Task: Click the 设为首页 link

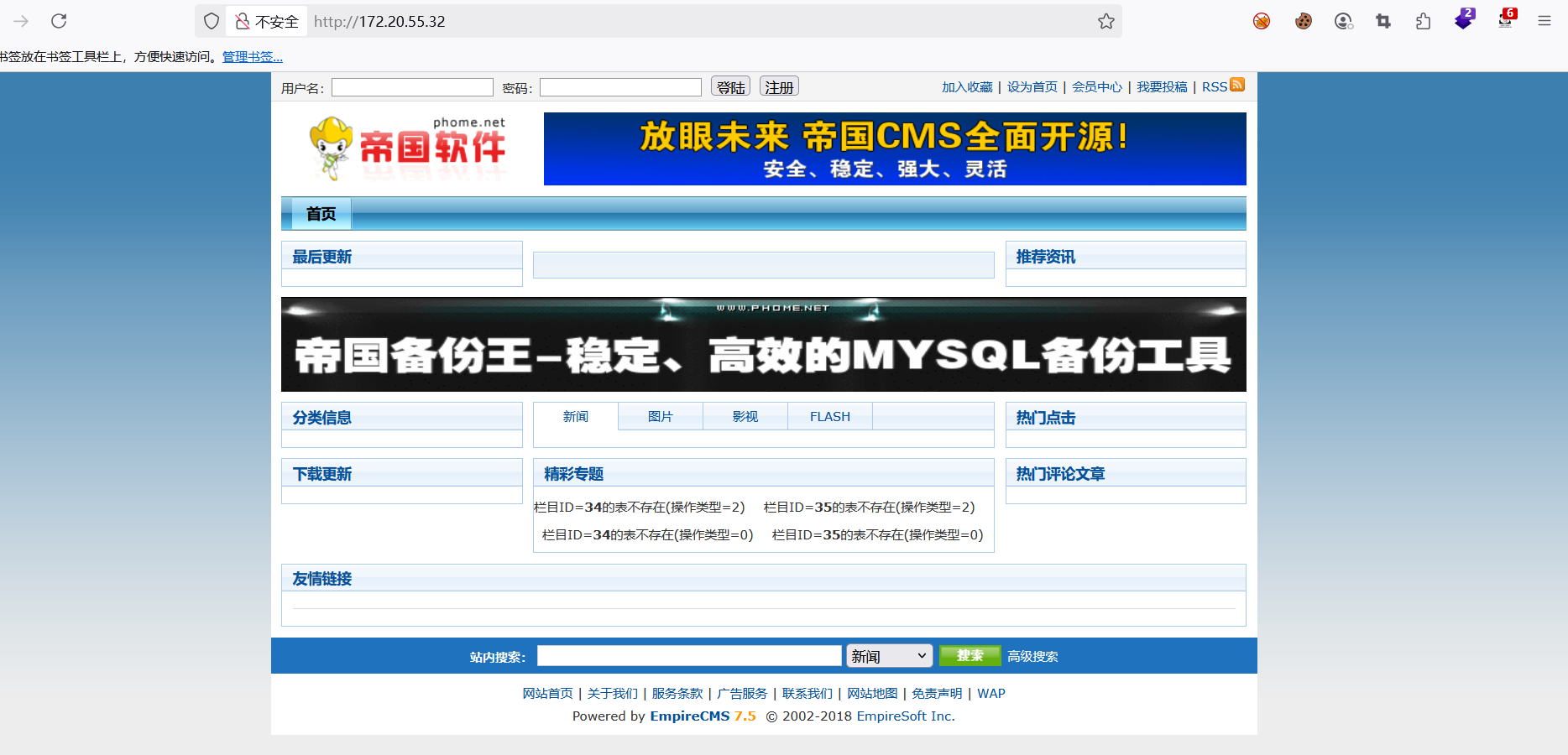Action: coord(1032,87)
